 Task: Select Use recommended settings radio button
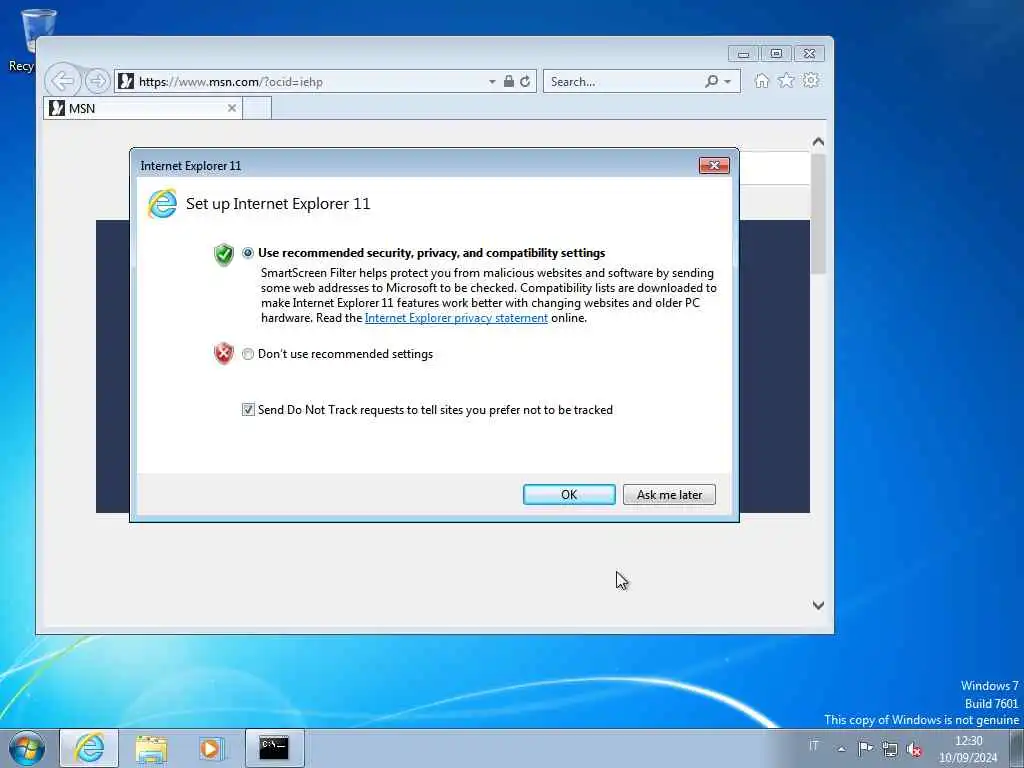coord(248,253)
